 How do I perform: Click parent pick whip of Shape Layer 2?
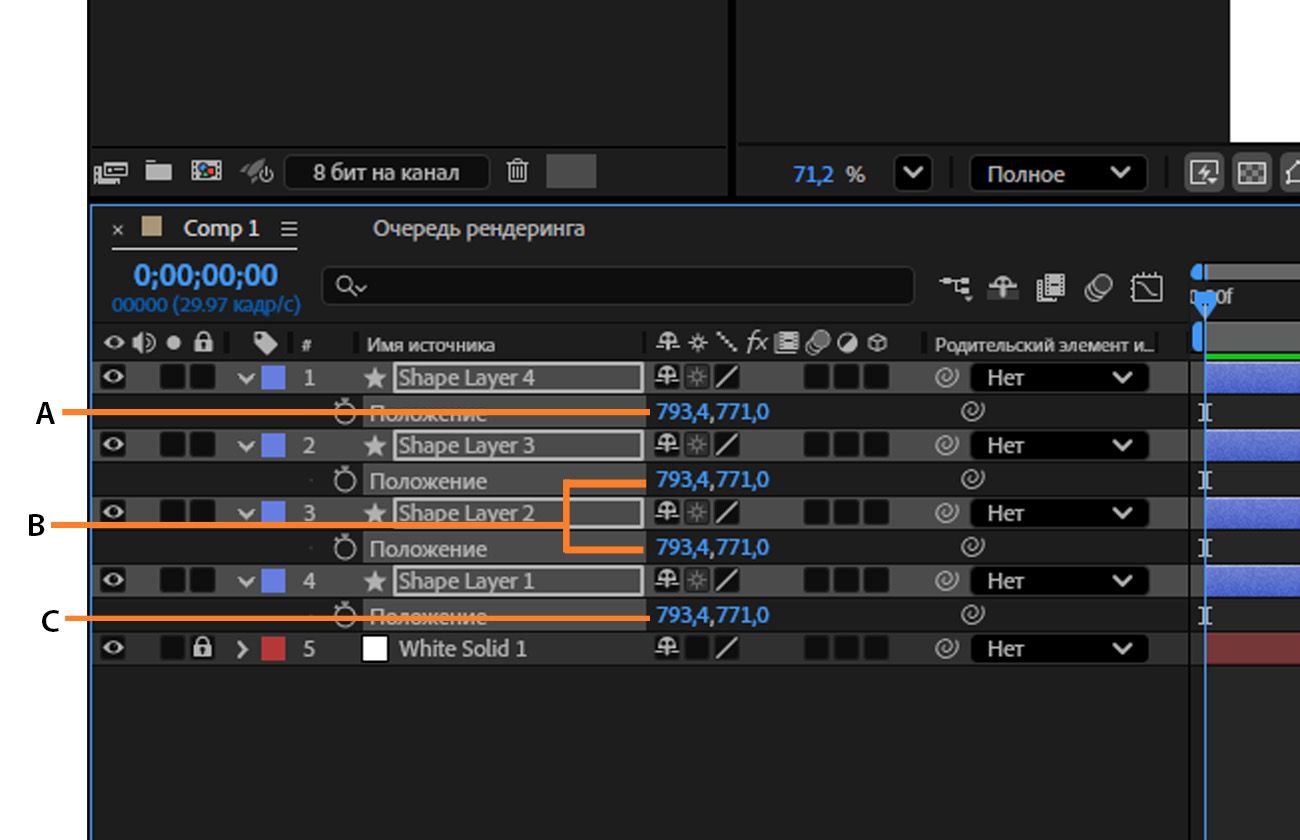945,513
